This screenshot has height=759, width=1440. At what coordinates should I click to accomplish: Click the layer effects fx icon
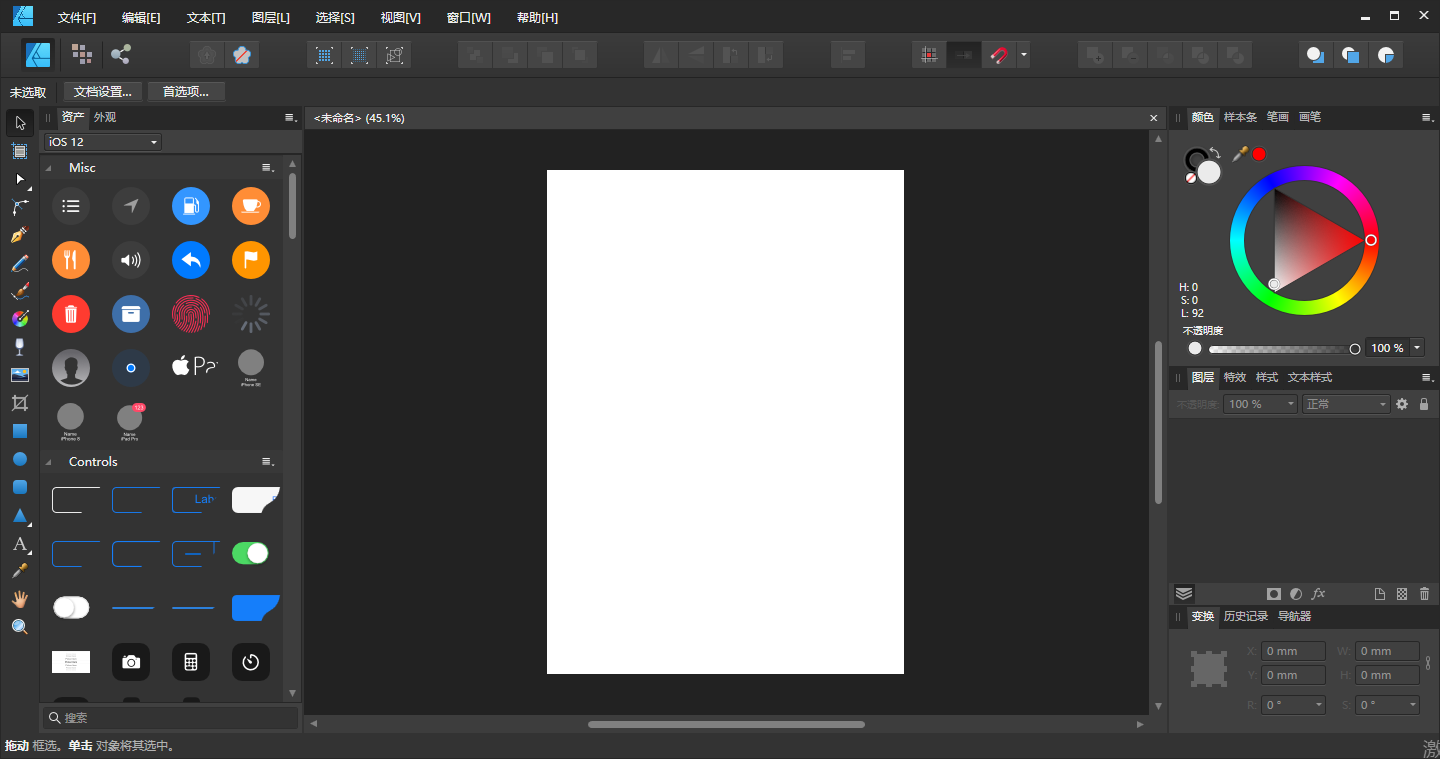pos(1318,594)
